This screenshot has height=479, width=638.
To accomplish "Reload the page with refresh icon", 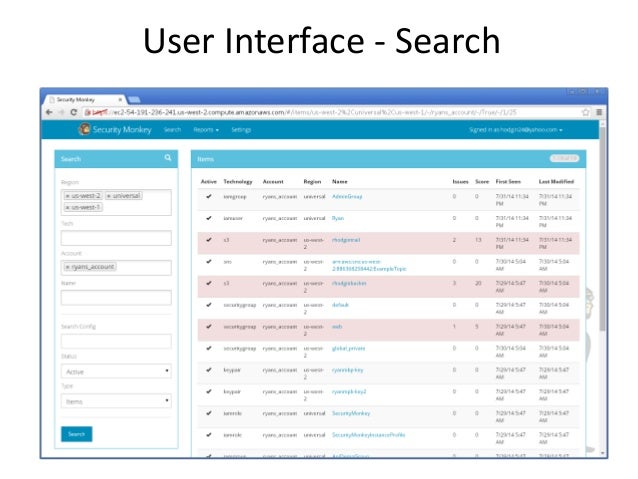I will (x=74, y=112).
